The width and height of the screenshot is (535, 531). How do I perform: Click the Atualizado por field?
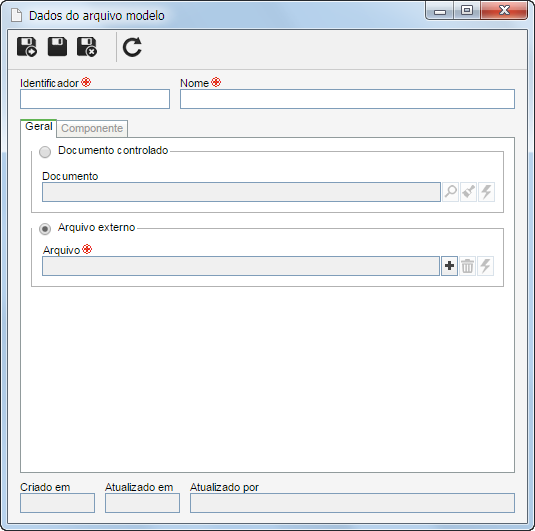[x=352, y=503]
